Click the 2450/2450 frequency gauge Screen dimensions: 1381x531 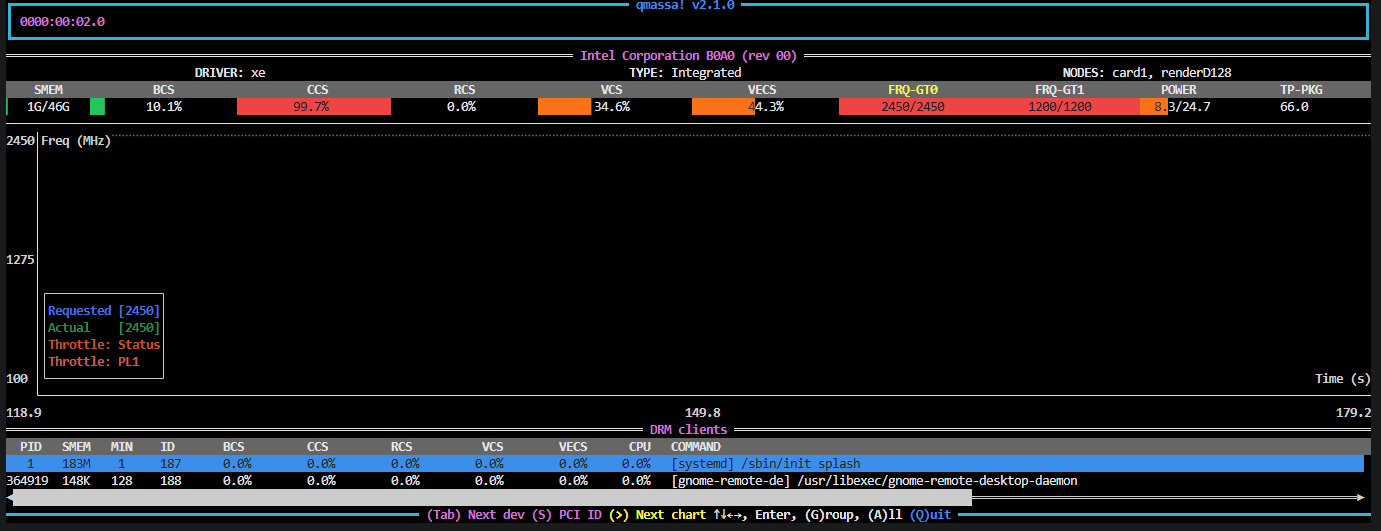[913, 107]
